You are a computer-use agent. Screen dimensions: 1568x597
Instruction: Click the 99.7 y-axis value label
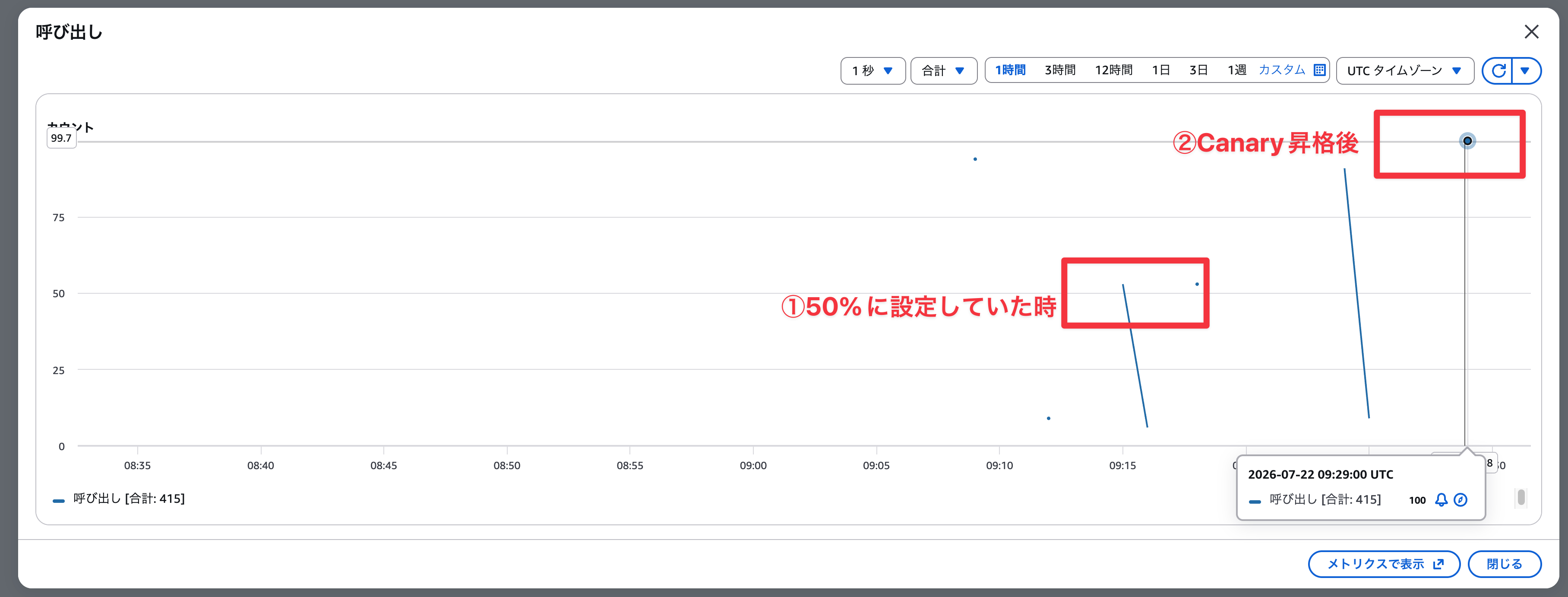click(61, 138)
